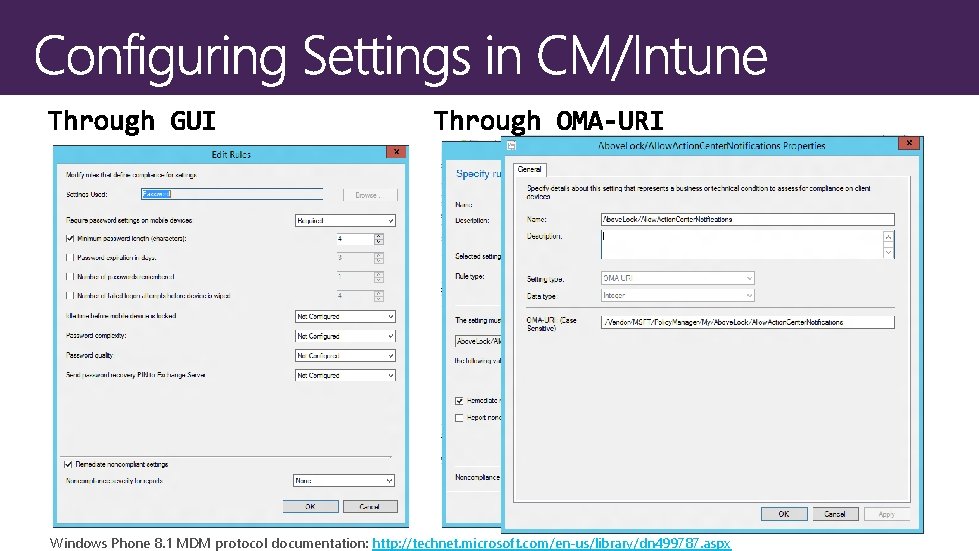The width and height of the screenshot is (979, 551).
Task: Check Report noncompliance in the background window
Action: (459, 418)
